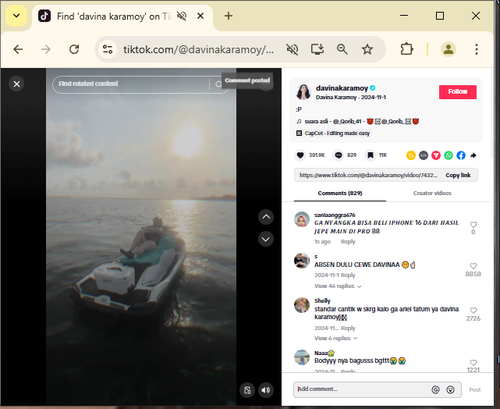Open a new browser tab

(x=228, y=16)
